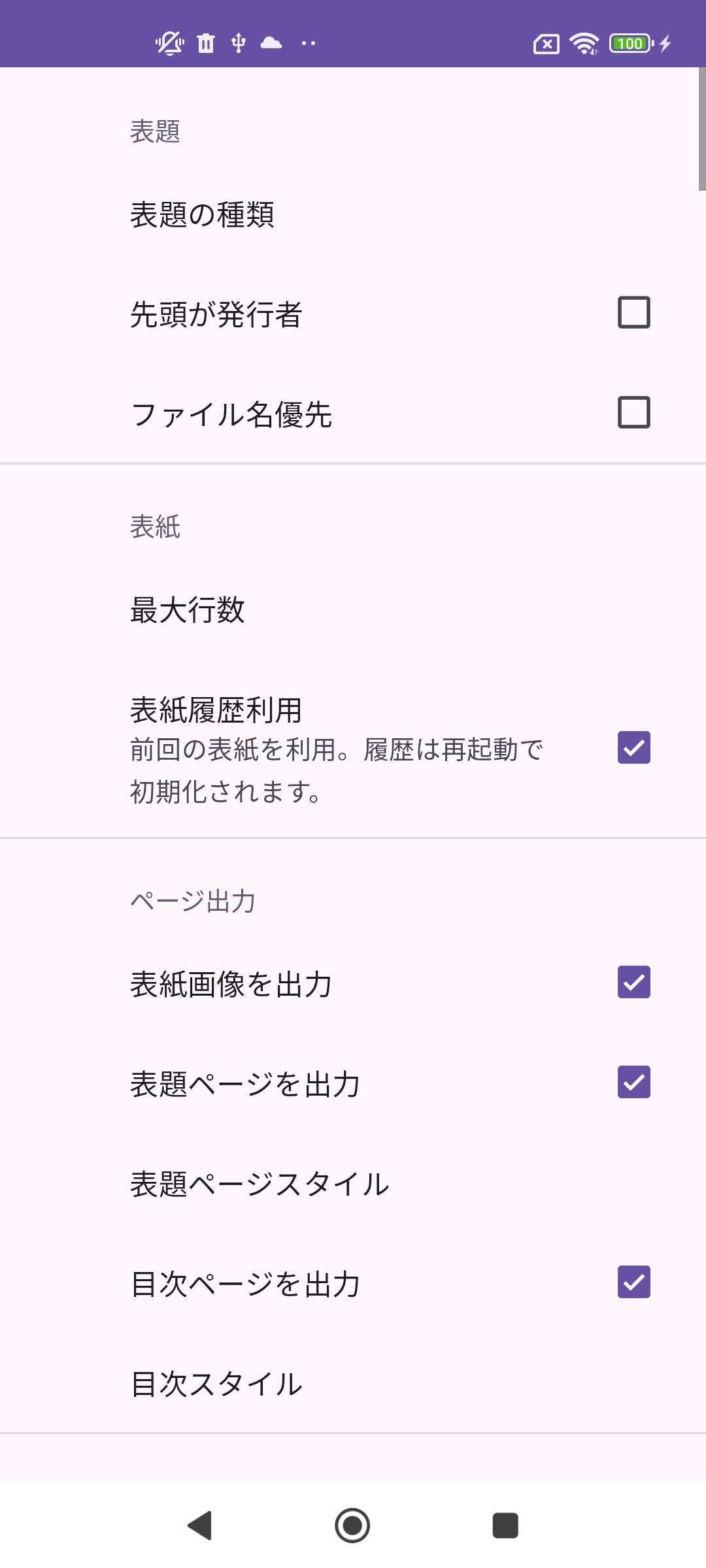Tap the cloud status bar icon
The height and width of the screenshot is (1568, 706).
271,43
